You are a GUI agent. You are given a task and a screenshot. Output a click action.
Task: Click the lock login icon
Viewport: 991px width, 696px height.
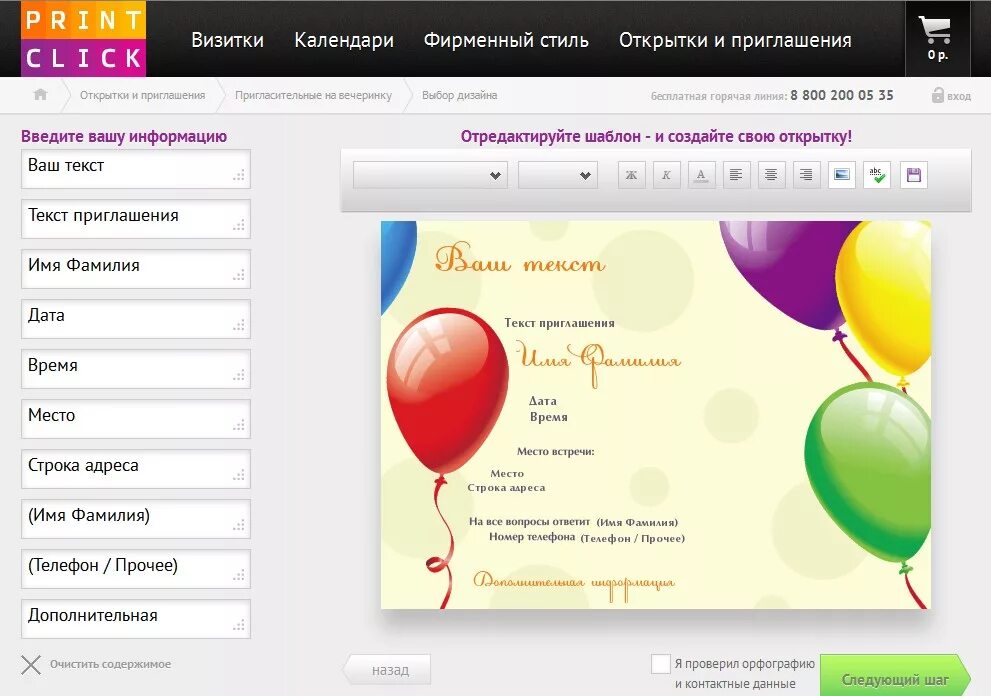point(938,95)
